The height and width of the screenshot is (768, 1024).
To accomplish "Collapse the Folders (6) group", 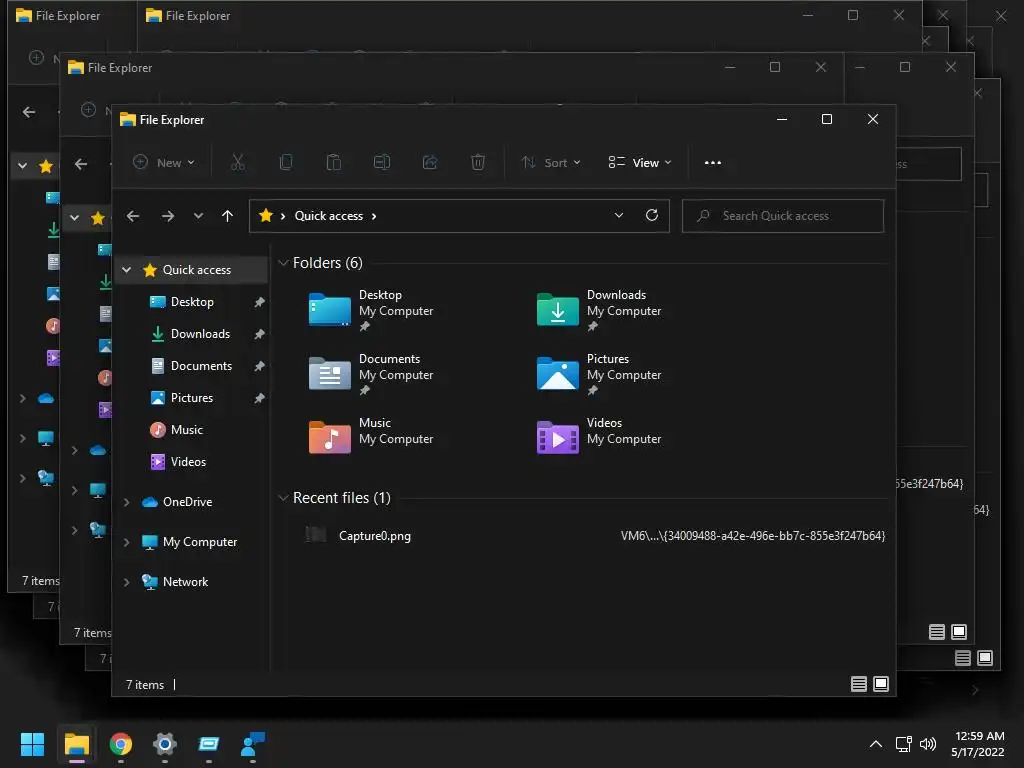I will coord(283,263).
